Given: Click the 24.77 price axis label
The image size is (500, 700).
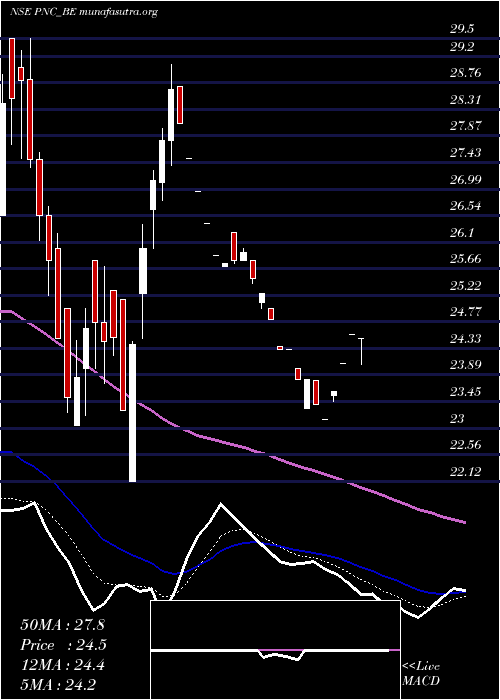Looking at the screenshot, I should [466, 312].
